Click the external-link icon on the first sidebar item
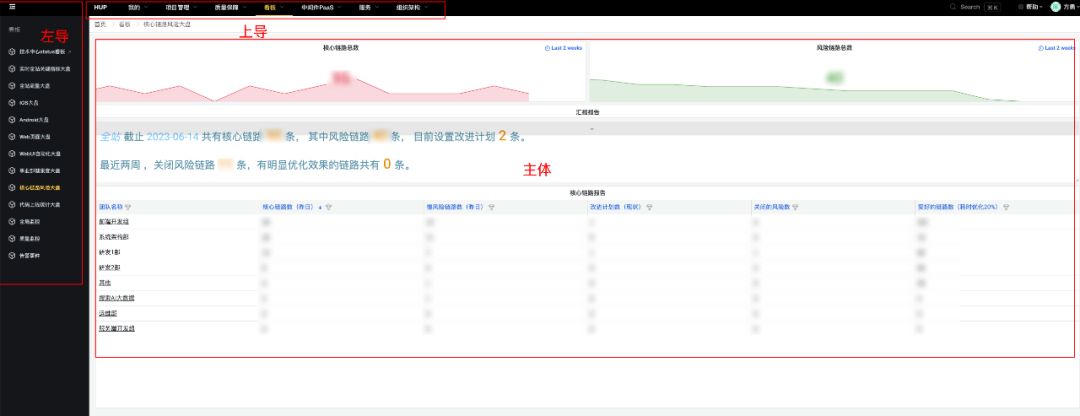 click(69, 52)
